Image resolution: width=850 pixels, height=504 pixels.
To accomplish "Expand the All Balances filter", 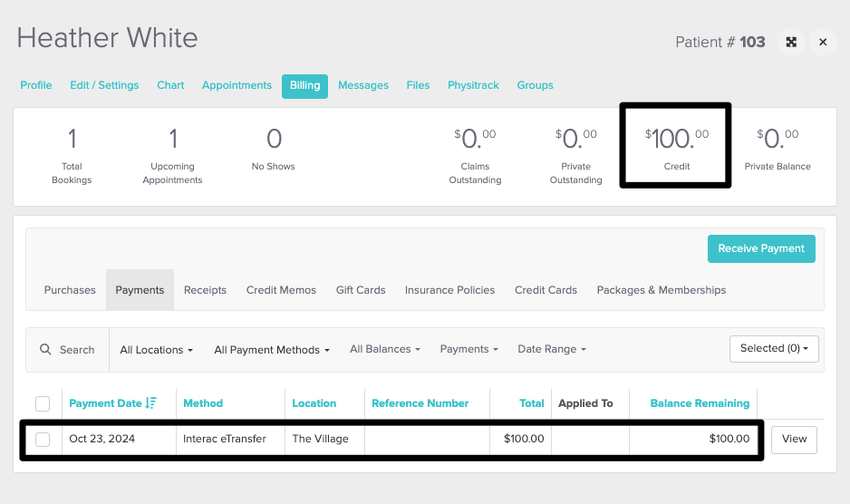I will pyautogui.click(x=385, y=349).
